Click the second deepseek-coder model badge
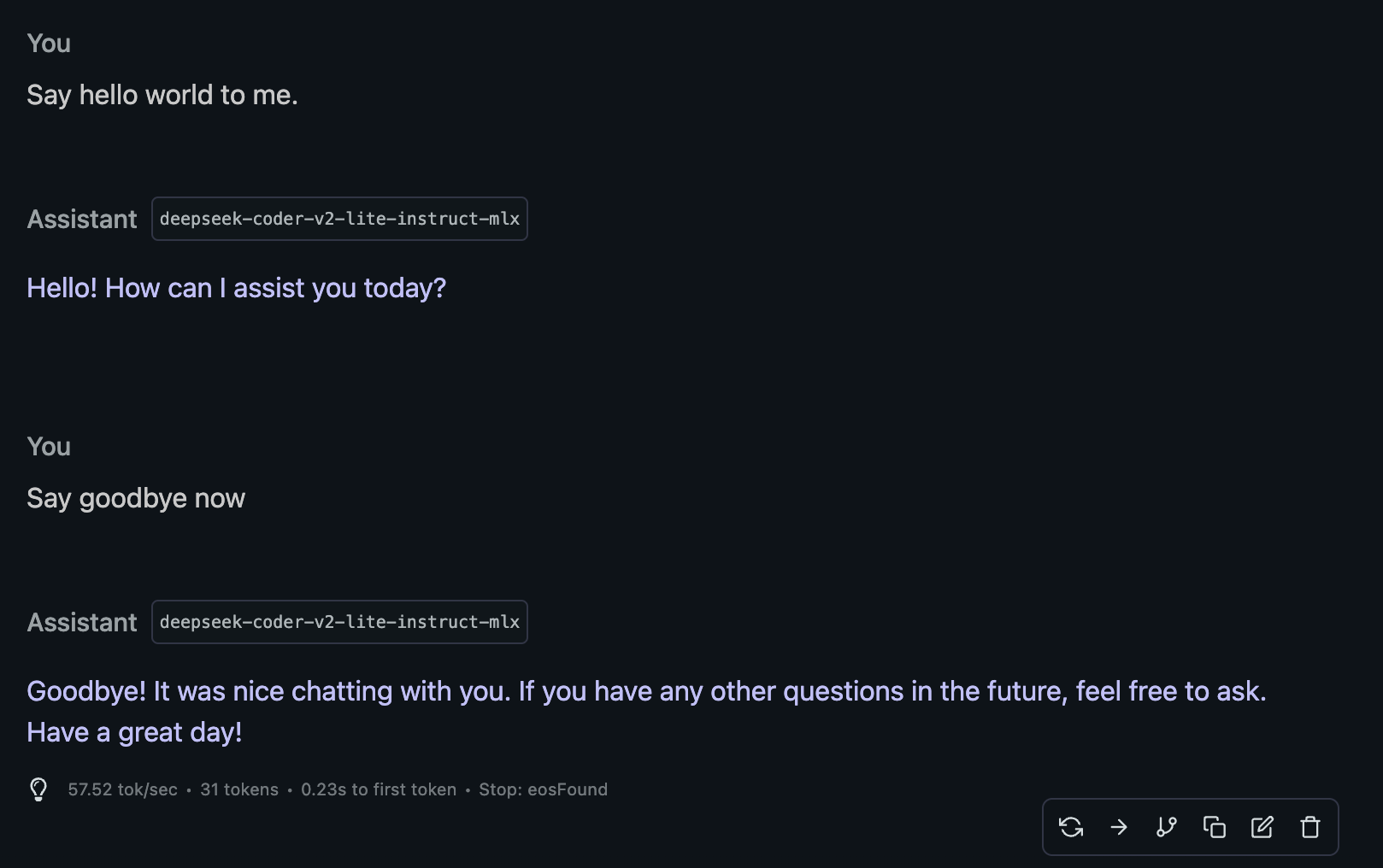Viewport: 1383px width, 868px height. pyautogui.click(x=339, y=622)
